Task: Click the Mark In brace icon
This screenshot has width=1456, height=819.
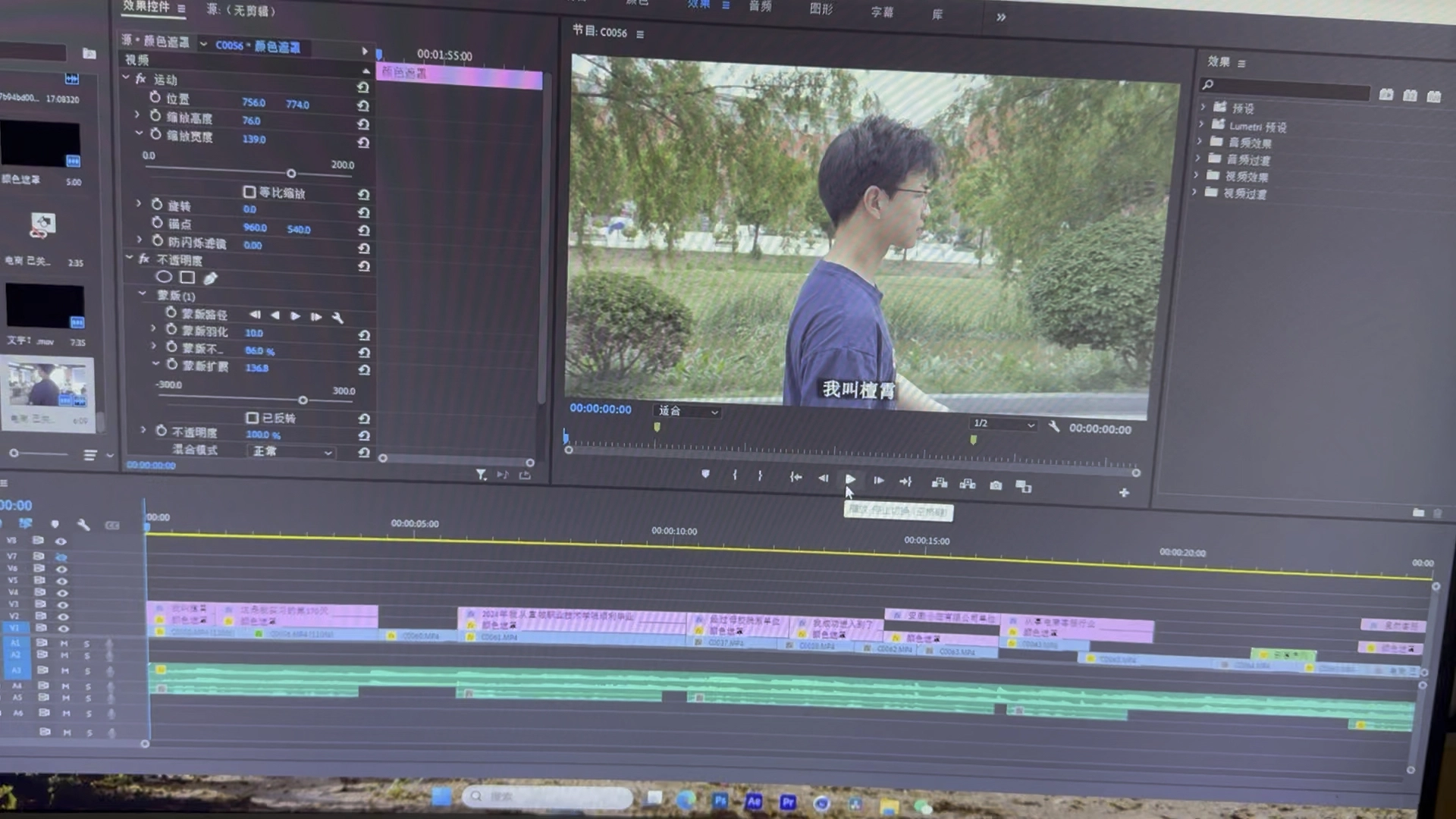Action: [x=734, y=475]
